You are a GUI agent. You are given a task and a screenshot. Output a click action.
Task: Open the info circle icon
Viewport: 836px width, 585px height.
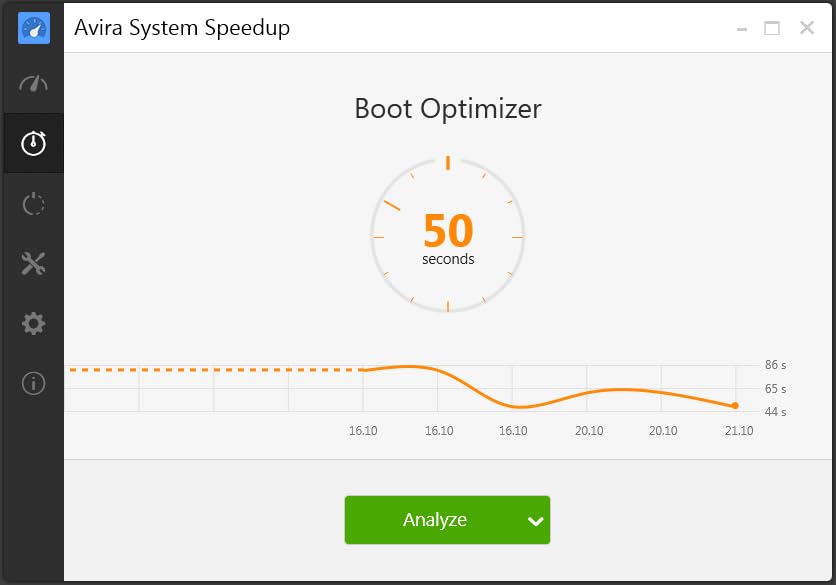point(33,383)
